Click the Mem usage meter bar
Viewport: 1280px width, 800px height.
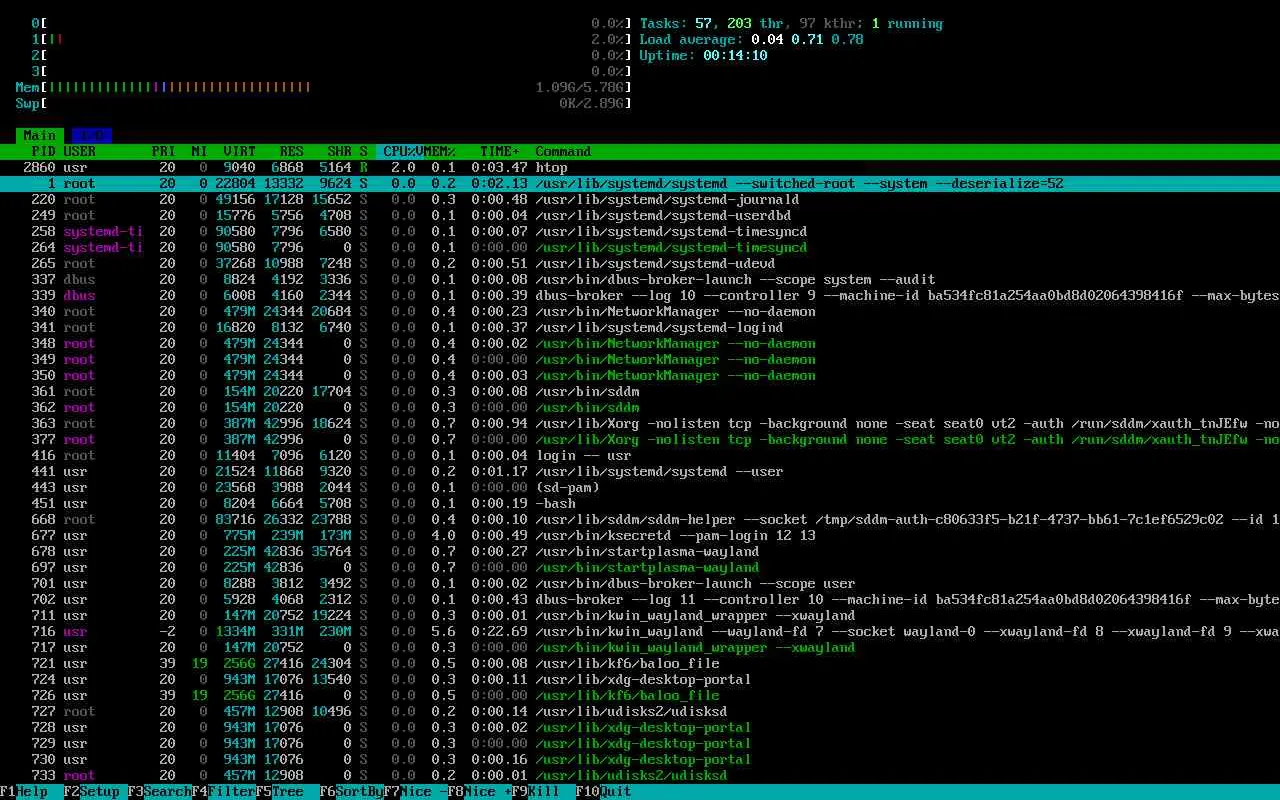[324, 87]
